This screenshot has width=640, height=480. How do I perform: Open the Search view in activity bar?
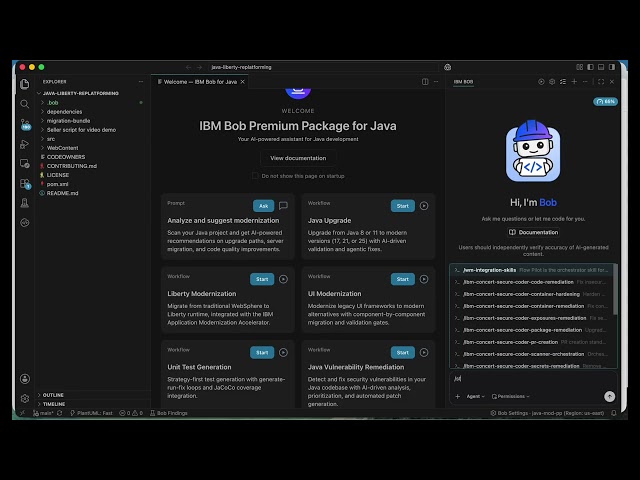click(25, 104)
